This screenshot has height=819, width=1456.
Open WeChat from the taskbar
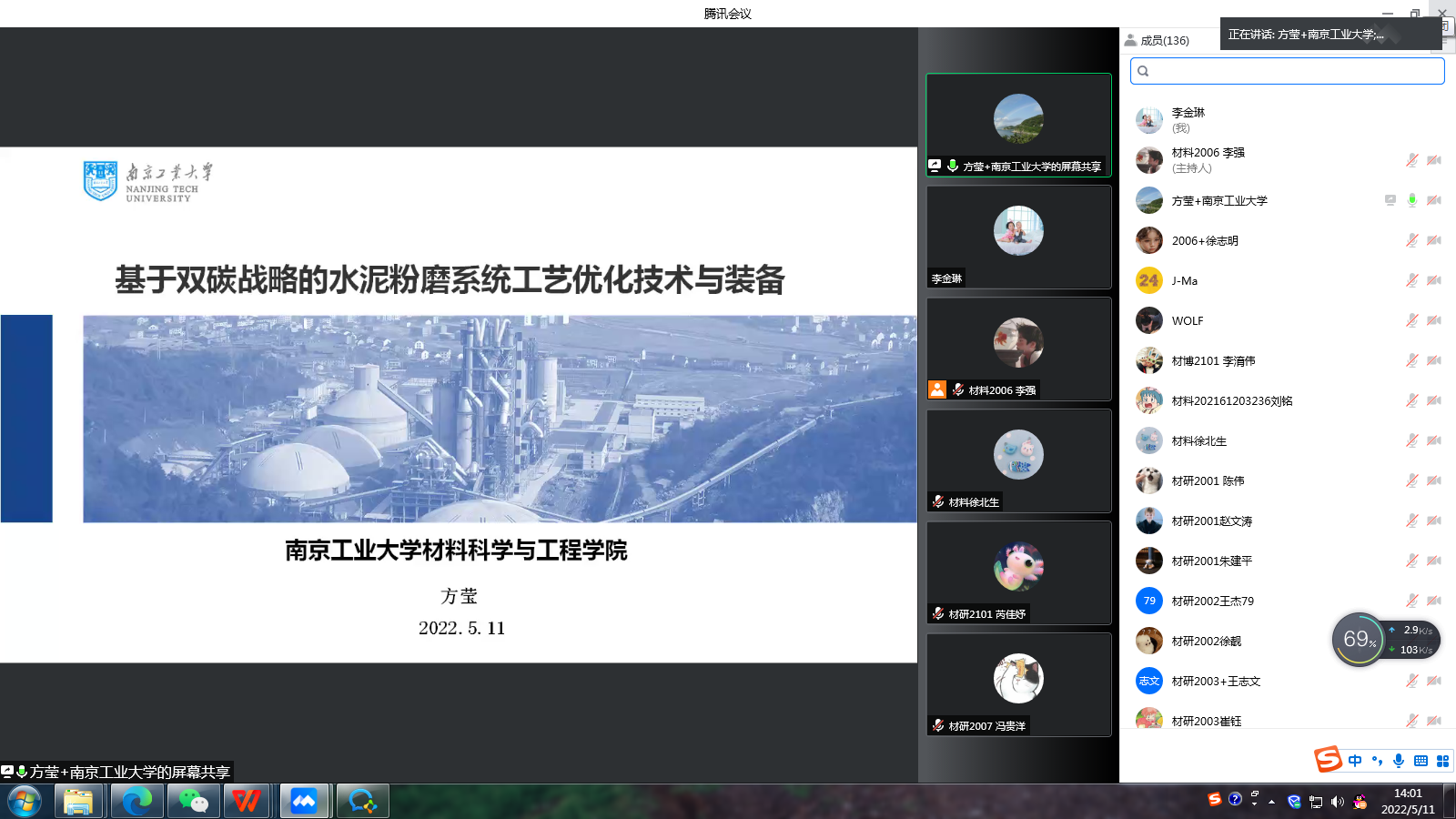tap(193, 801)
